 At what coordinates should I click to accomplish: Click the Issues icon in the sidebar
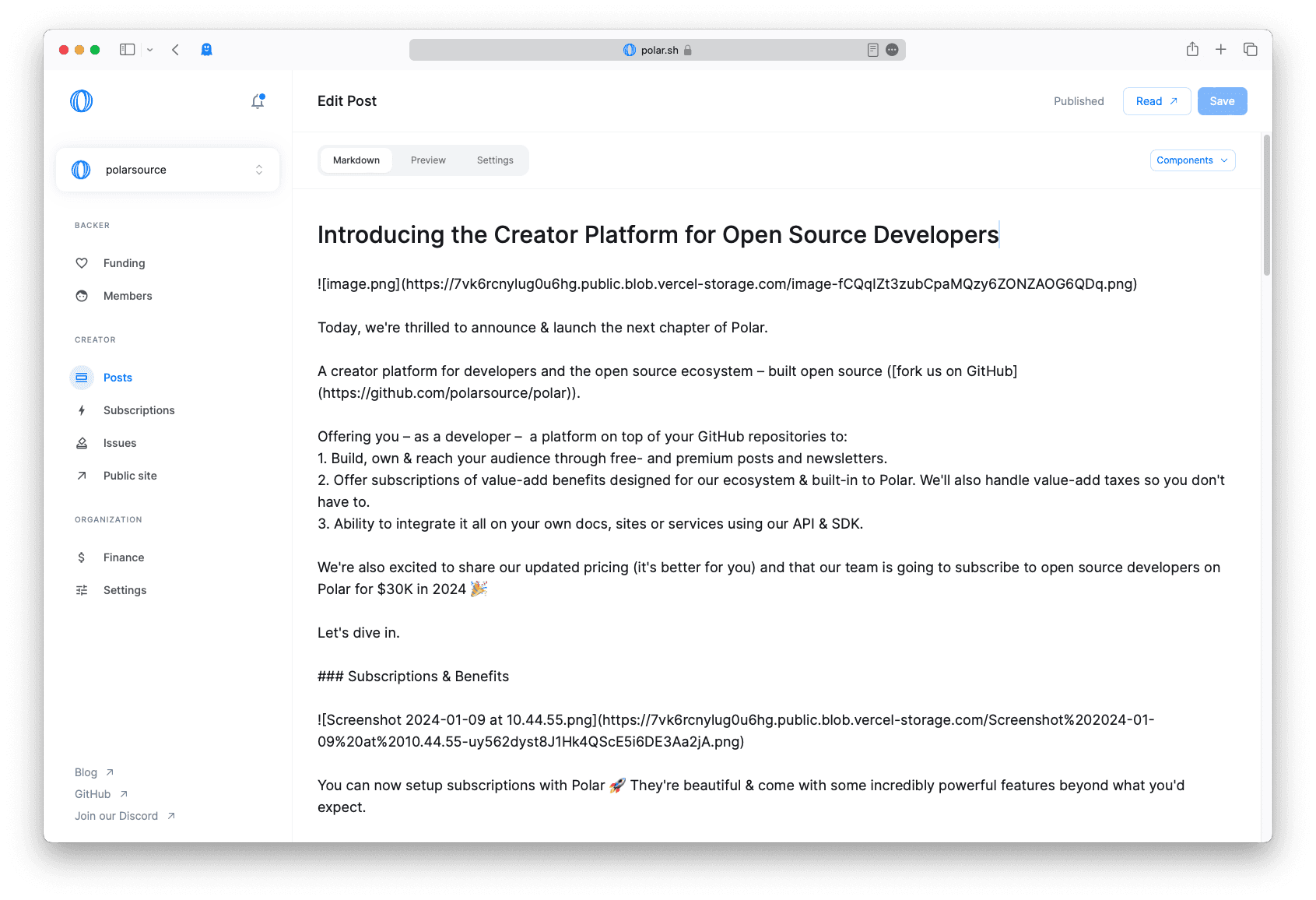coord(82,443)
